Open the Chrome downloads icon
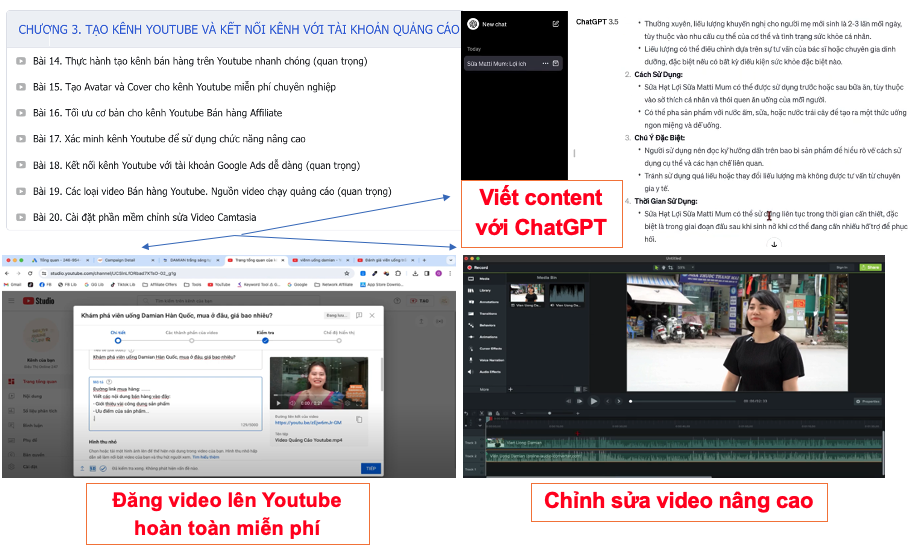The height and width of the screenshot is (553, 917). pyautogui.click(x=415, y=273)
